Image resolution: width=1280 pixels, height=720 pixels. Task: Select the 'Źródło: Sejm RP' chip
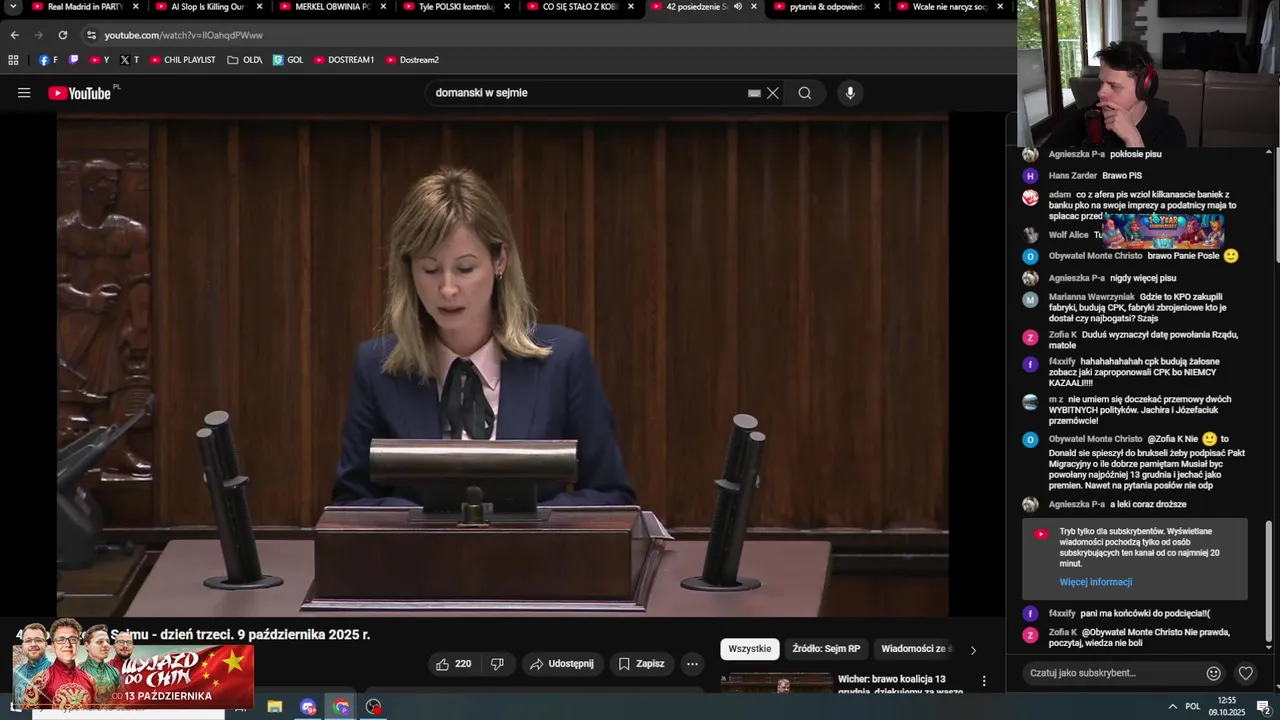coord(826,649)
